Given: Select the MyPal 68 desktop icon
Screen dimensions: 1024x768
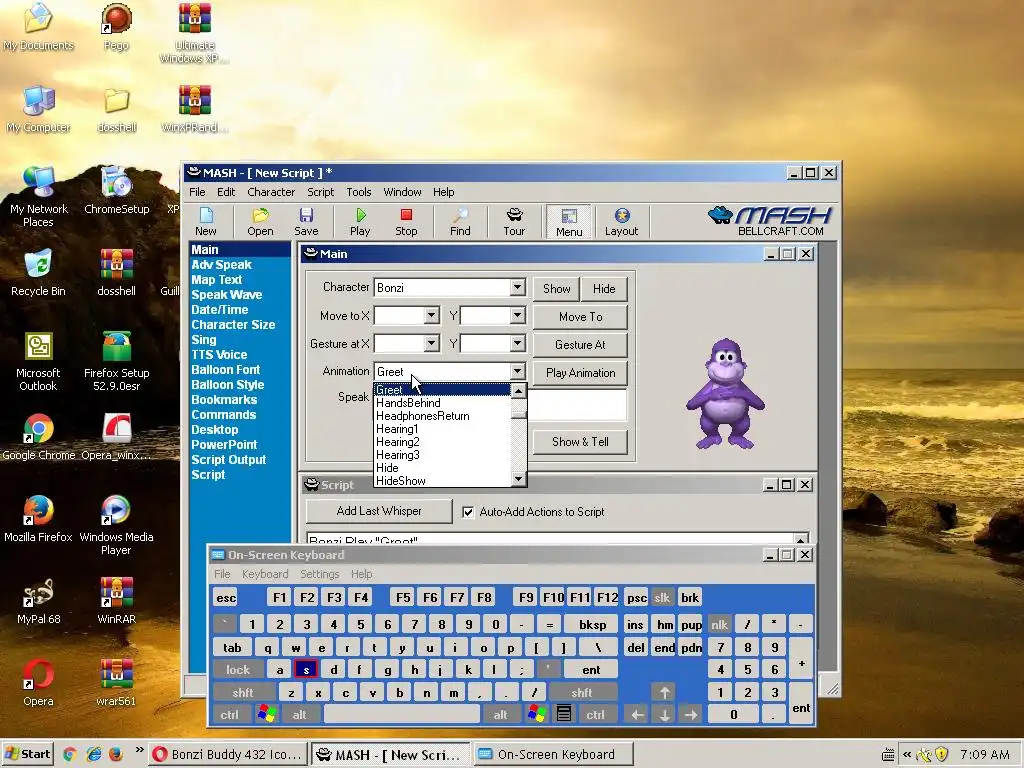Looking at the screenshot, I should pyautogui.click(x=38, y=601).
